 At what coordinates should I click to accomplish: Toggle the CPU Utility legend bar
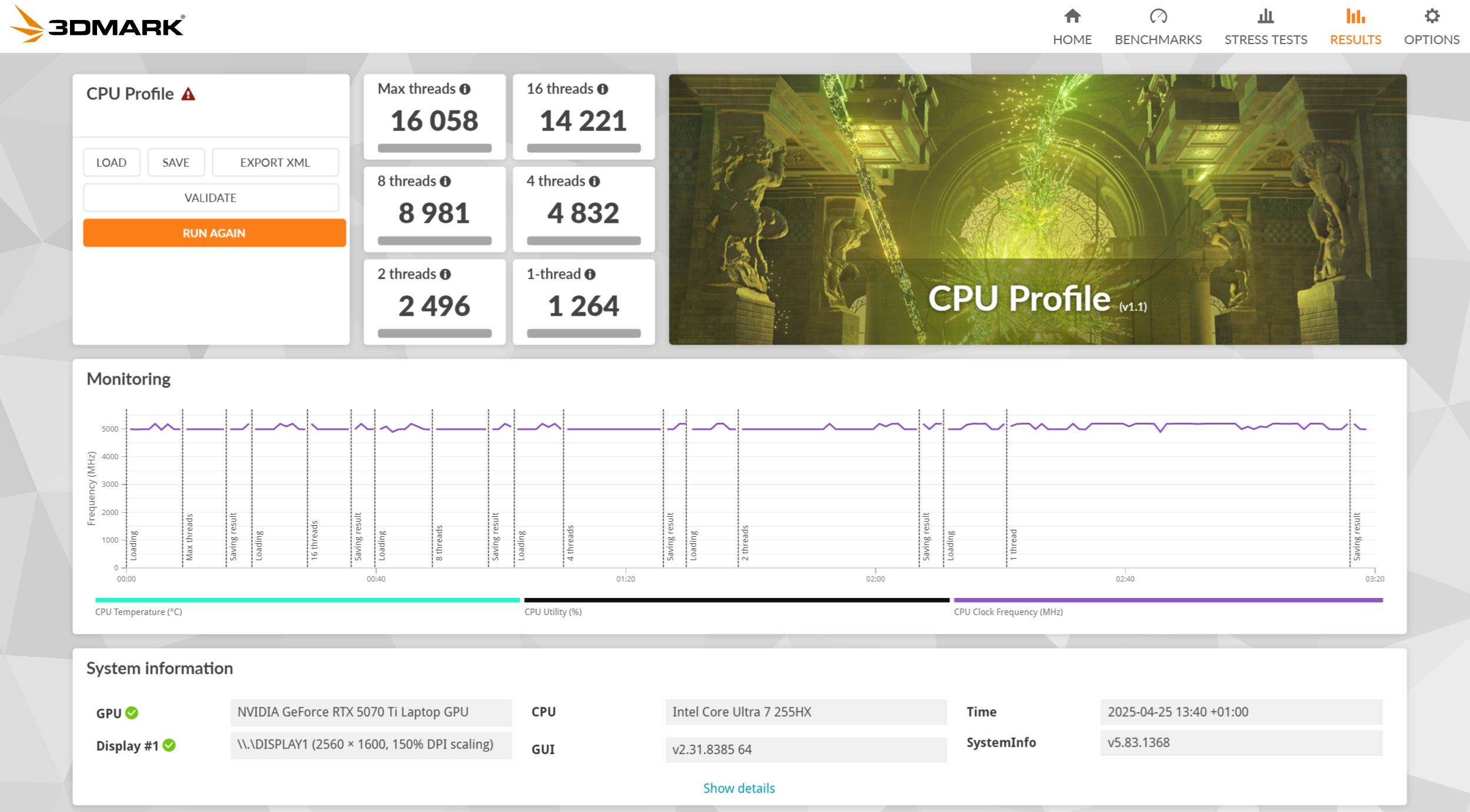coord(737,600)
